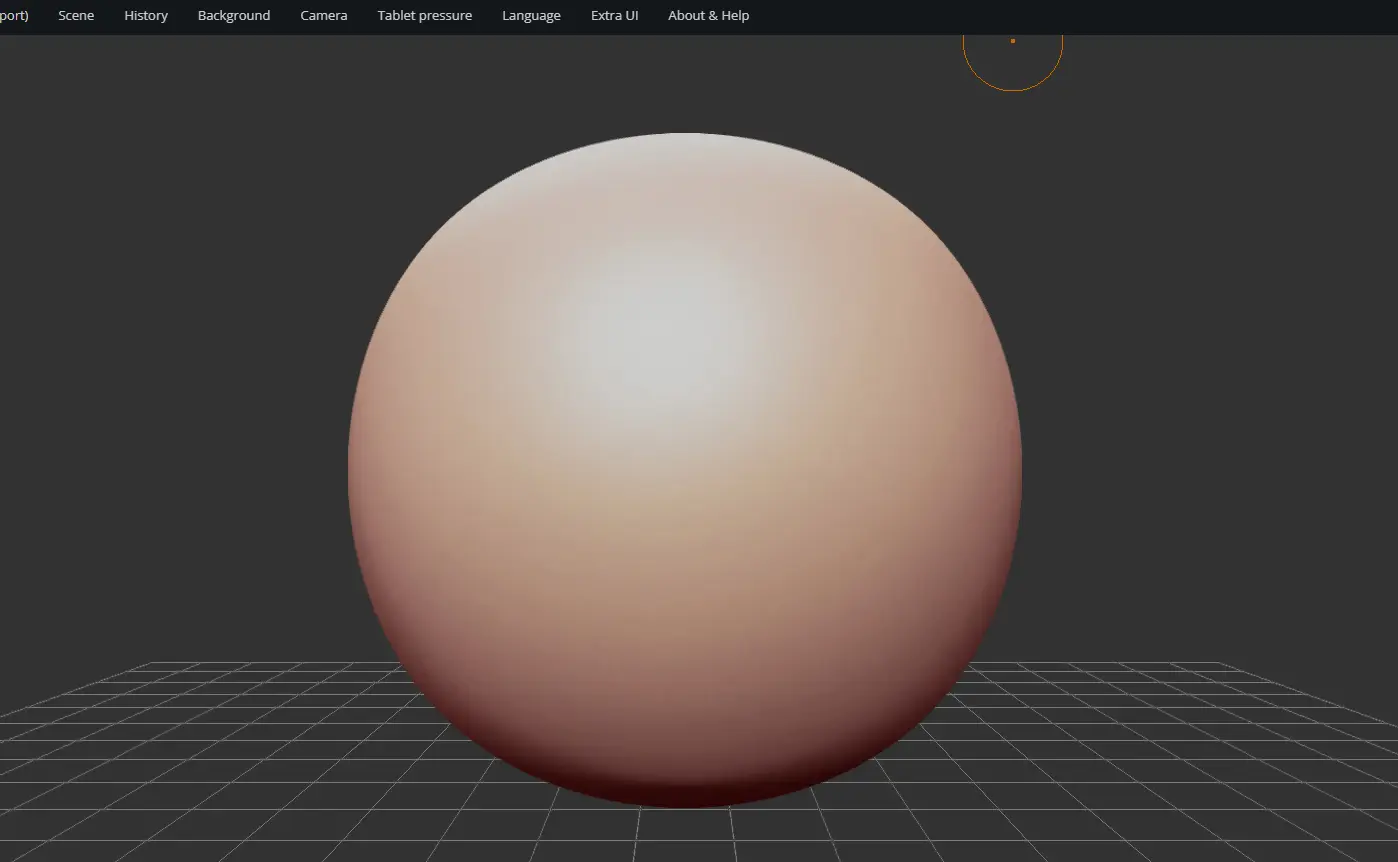Viewport: 1398px width, 862px height.
Task: Open the Extra UI menu
Action: coord(614,16)
